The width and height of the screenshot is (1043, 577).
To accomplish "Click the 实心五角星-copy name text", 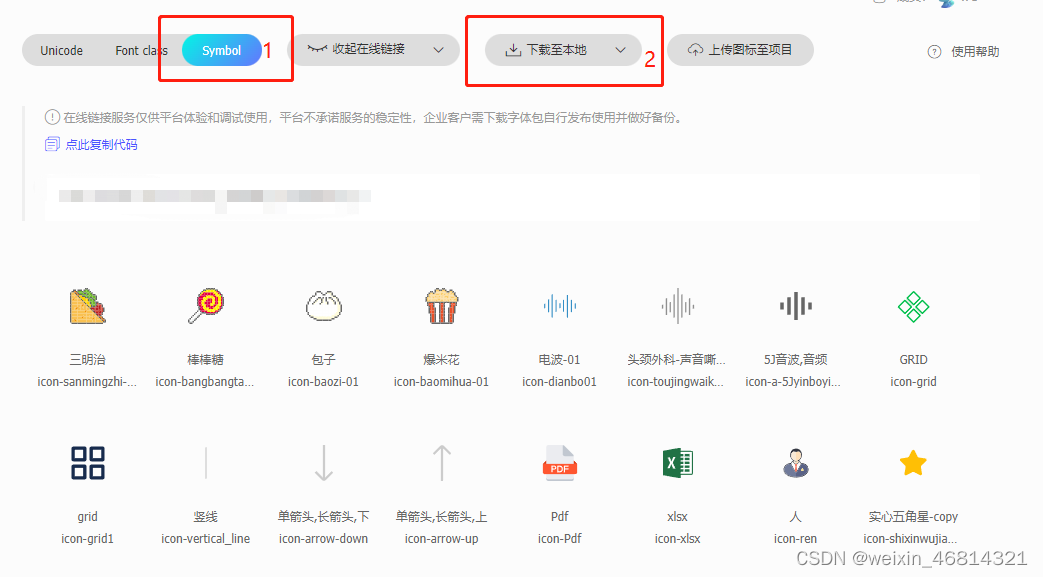I will [x=913, y=517].
